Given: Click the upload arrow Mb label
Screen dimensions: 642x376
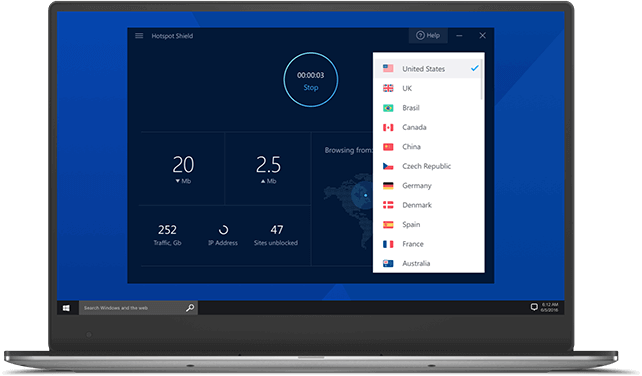Looking at the screenshot, I should (x=269, y=181).
